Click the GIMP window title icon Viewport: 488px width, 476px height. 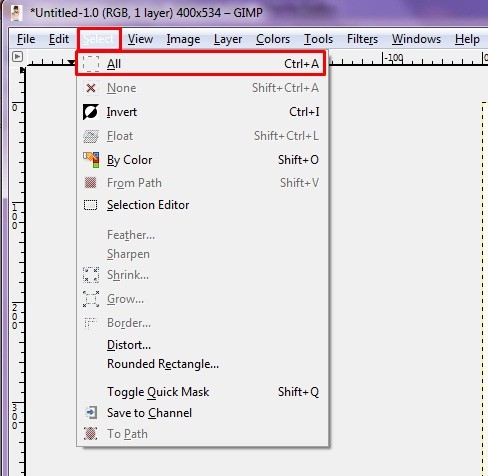click(16, 13)
